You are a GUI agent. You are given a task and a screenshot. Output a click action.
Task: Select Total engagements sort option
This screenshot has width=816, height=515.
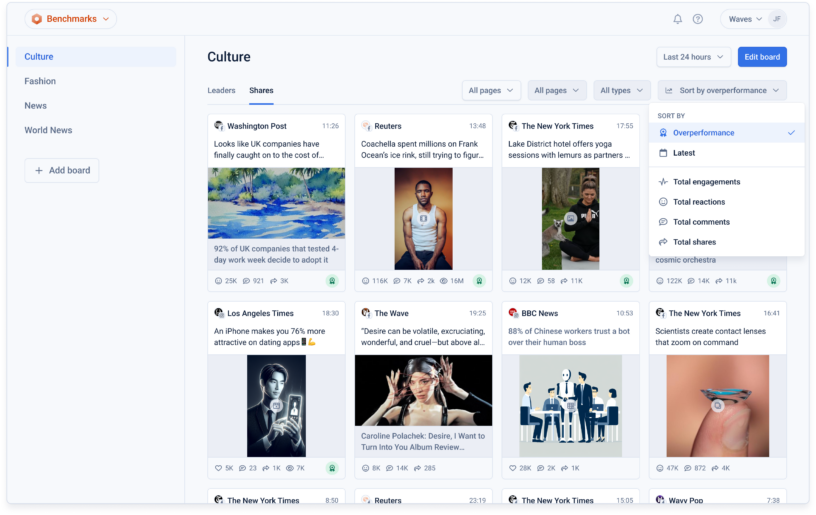[x=706, y=182]
